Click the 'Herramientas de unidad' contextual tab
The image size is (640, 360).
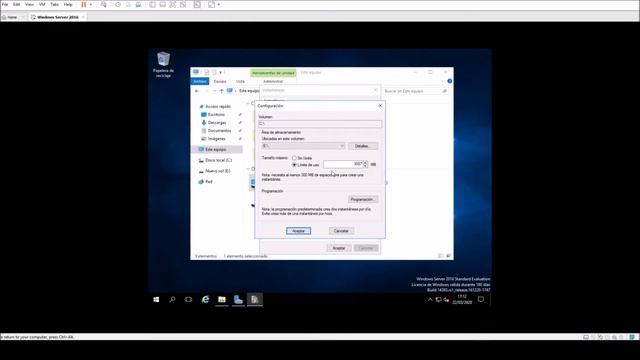(x=273, y=73)
